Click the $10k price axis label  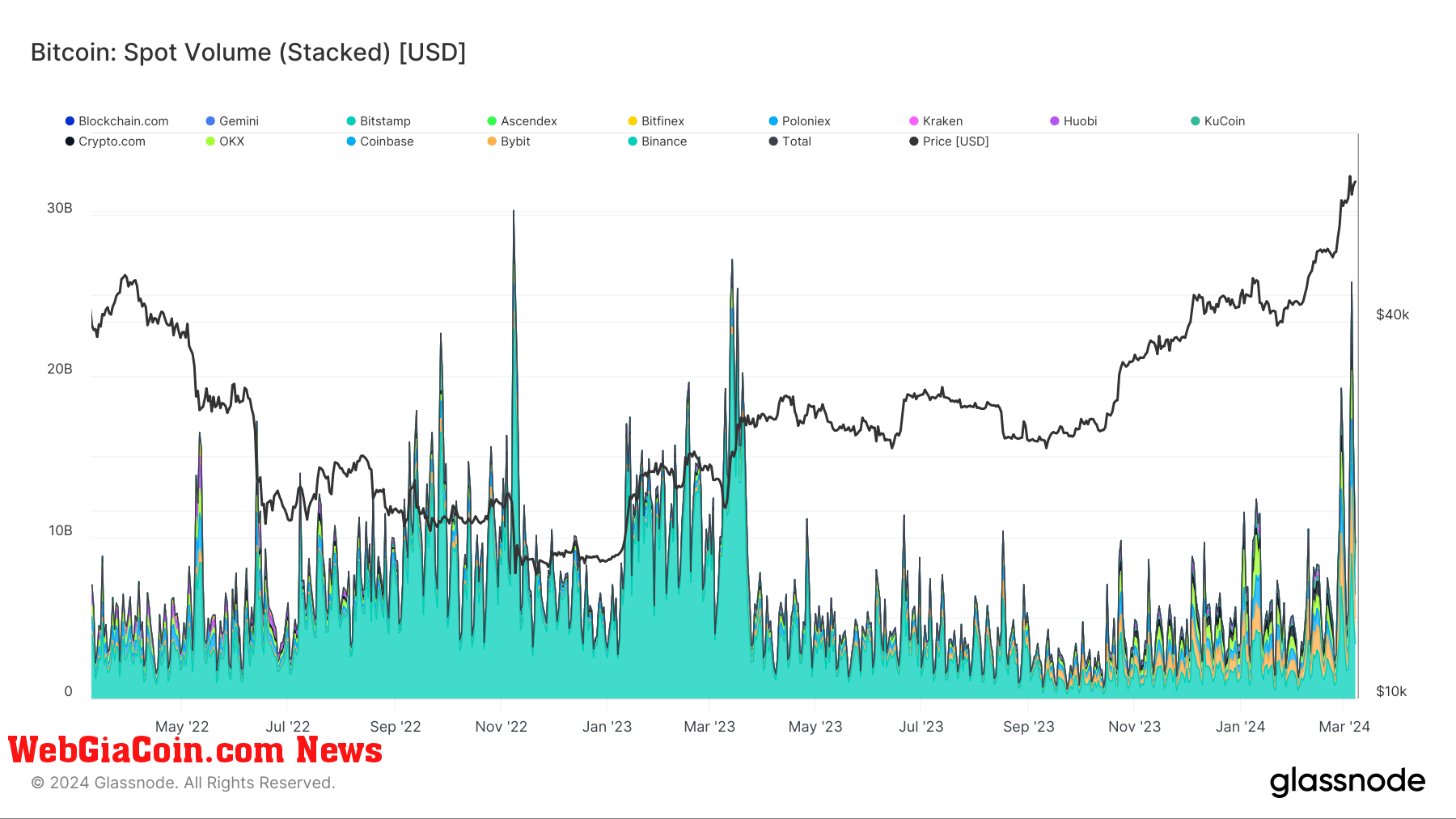[1391, 691]
